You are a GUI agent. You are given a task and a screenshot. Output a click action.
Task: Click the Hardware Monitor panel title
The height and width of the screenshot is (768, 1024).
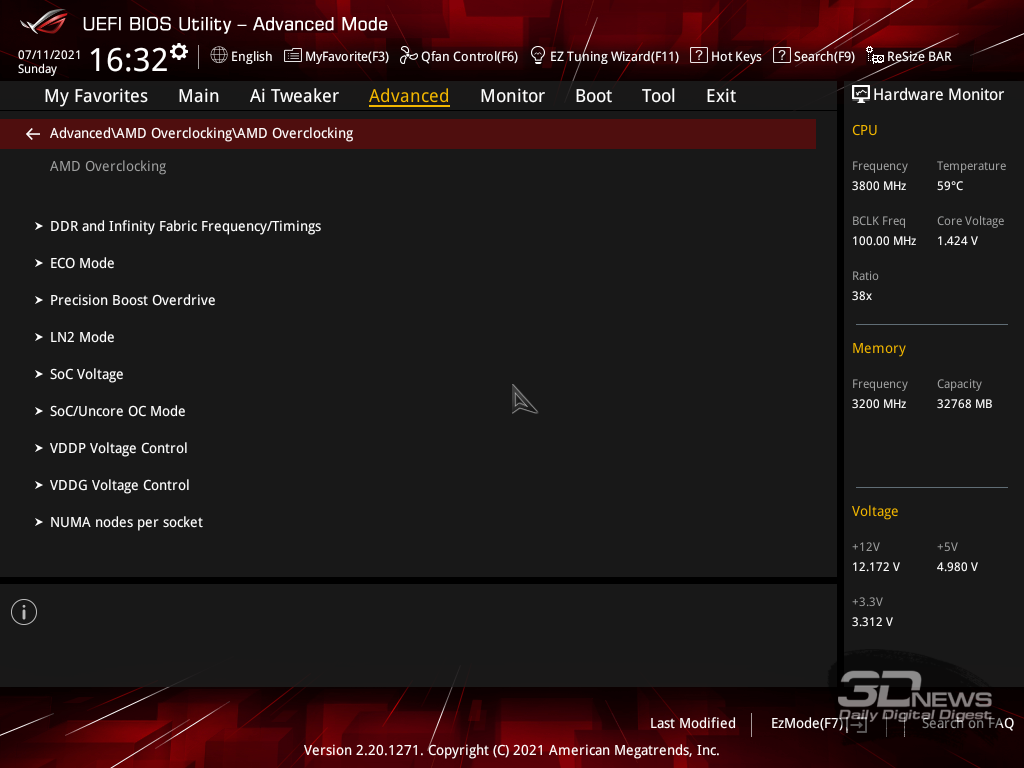(x=938, y=95)
